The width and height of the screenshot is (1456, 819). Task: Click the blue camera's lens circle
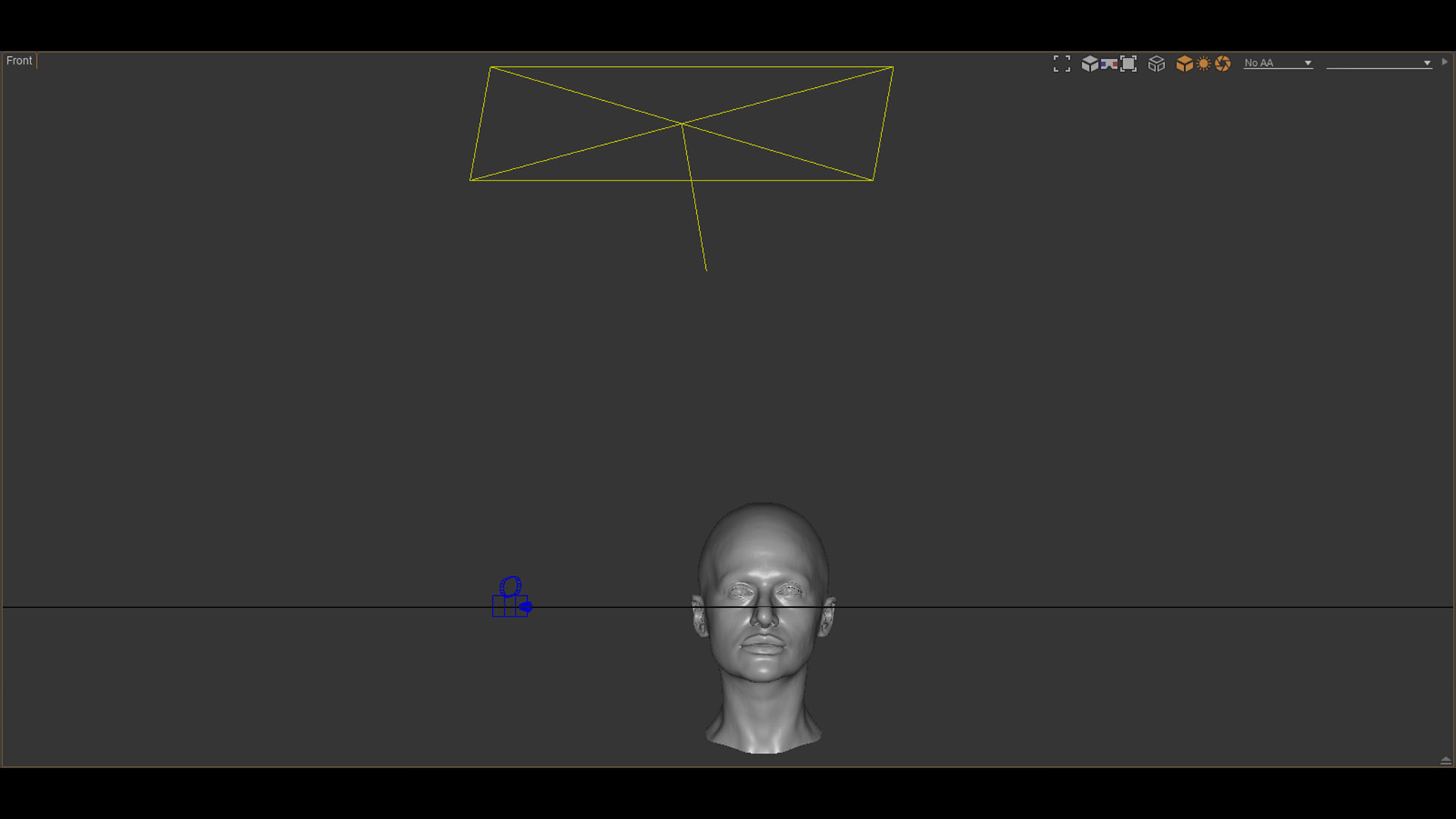click(510, 586)
